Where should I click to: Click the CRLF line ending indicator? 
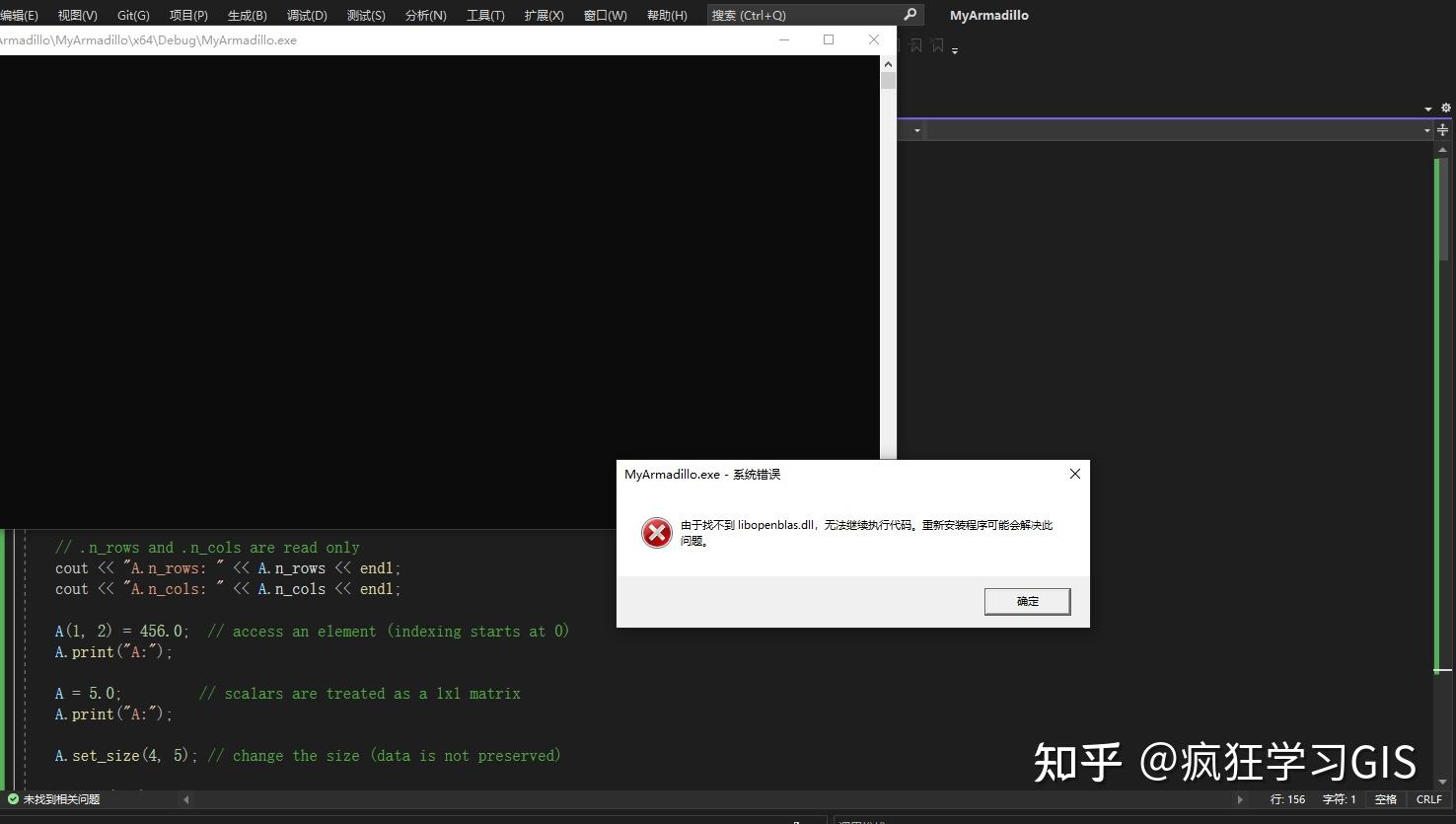(1427, 798)
